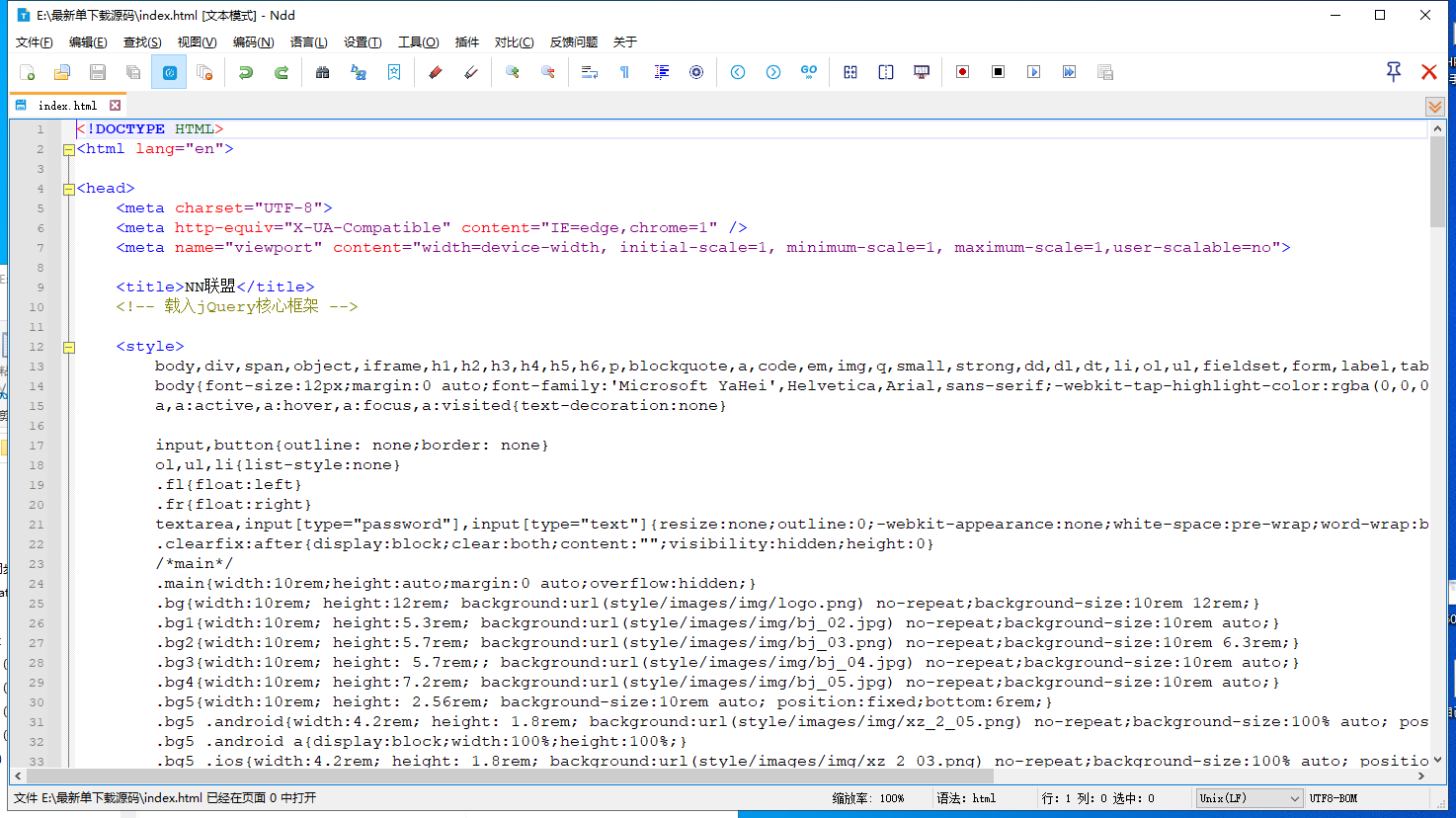Viewport: 1456px width, 818px height.
Task: Zoom out with the magnifier minus icon
Action: [548, 72]
